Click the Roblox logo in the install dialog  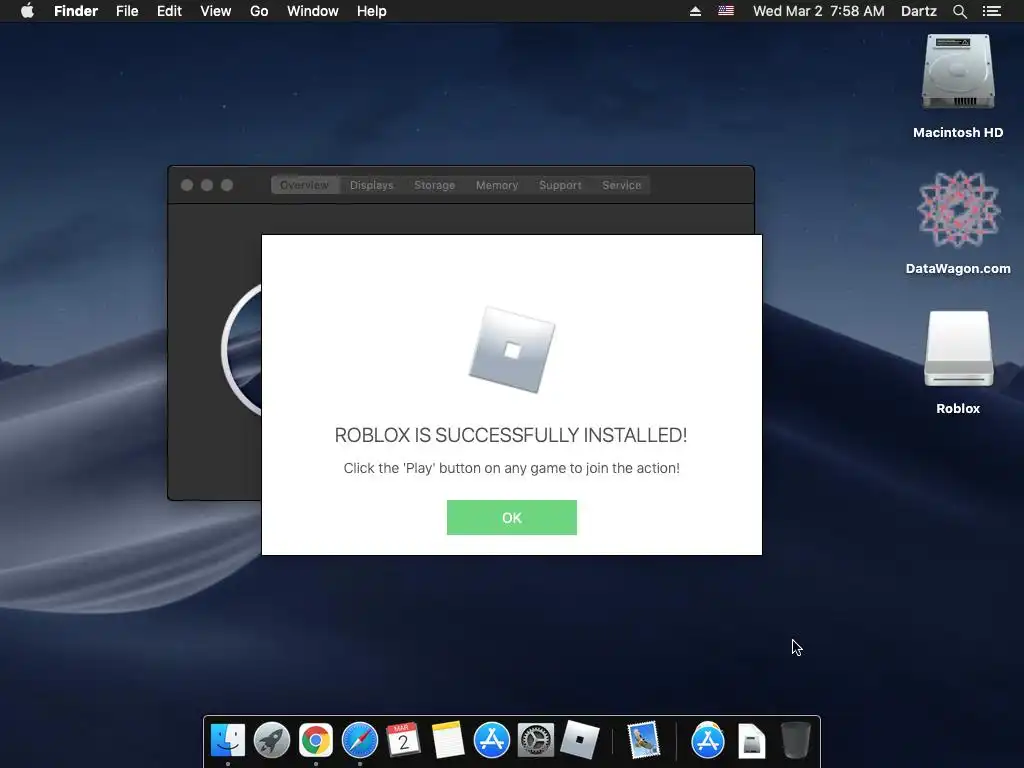click(x=512, y=350)
